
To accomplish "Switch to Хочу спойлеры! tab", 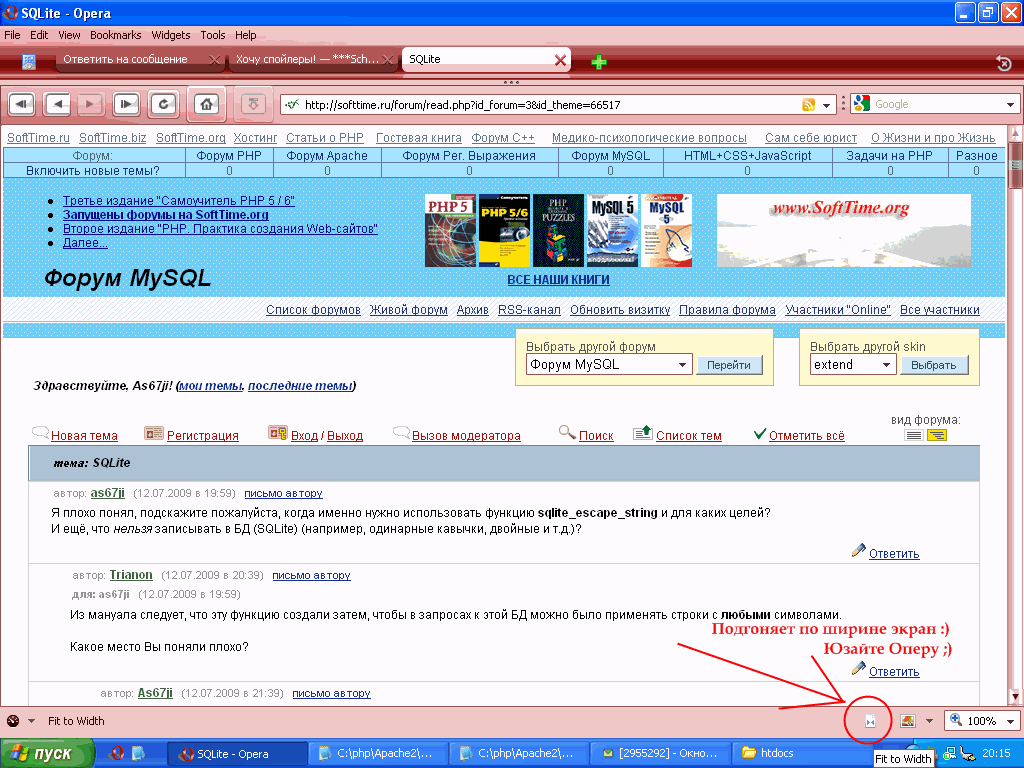I will point(308,59).
